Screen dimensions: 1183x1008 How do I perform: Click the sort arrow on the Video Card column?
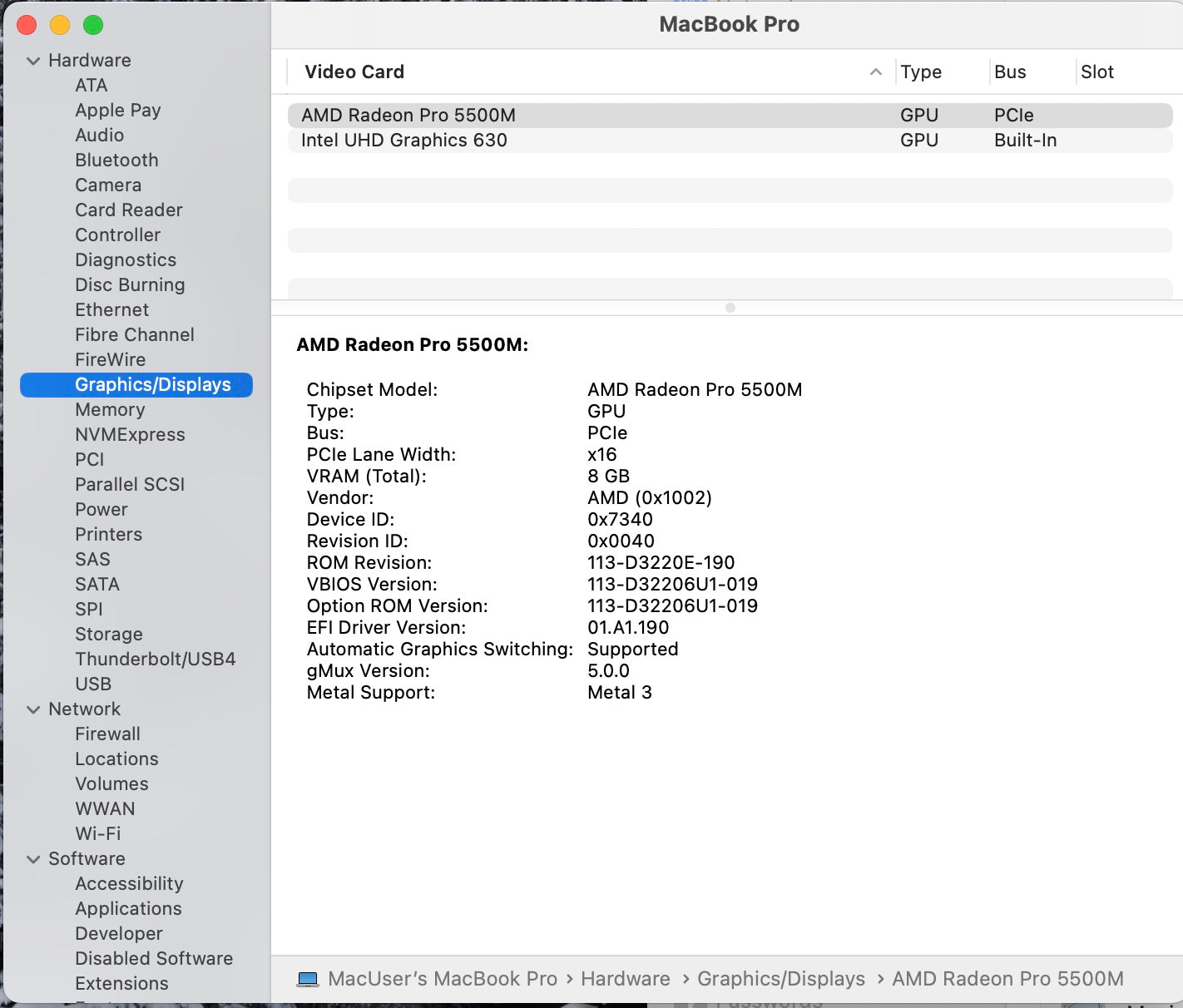pyautogui.click(x=874, y=72)
